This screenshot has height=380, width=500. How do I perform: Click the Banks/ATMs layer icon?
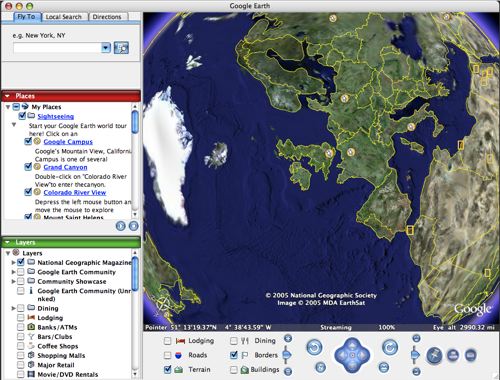coord(31,327)
